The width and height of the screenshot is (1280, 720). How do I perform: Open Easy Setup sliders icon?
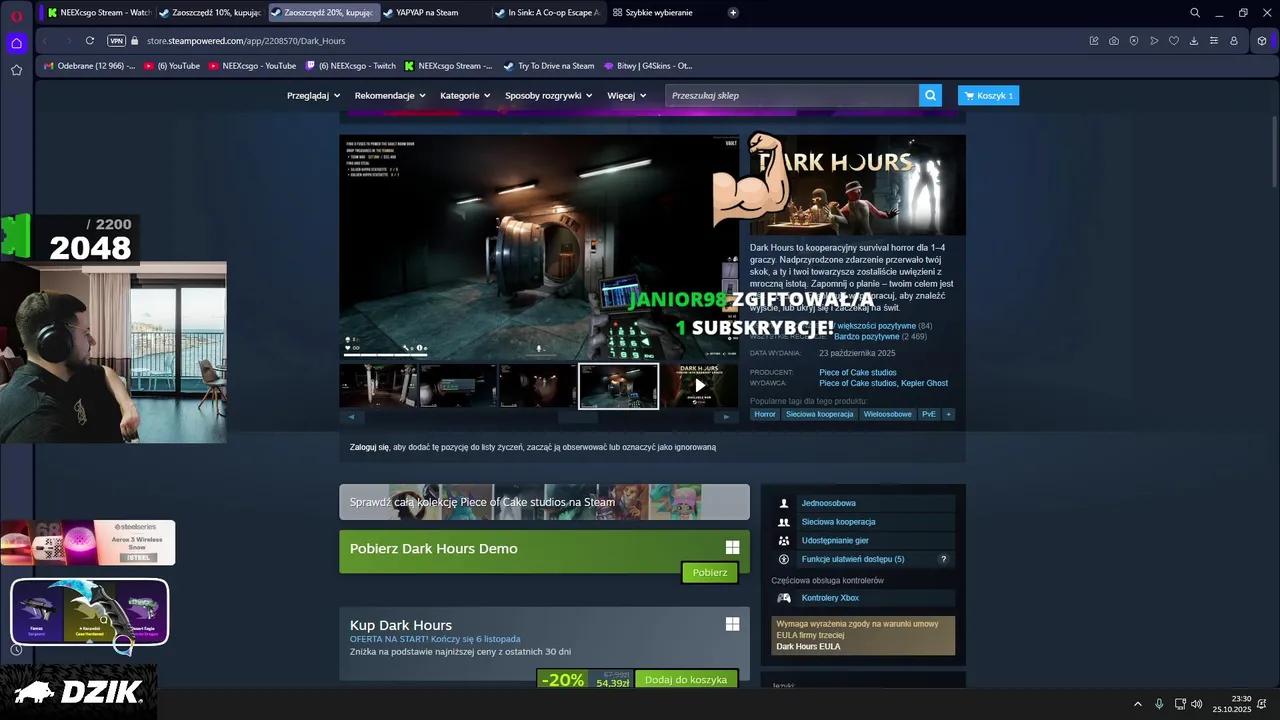point(1214,41)
